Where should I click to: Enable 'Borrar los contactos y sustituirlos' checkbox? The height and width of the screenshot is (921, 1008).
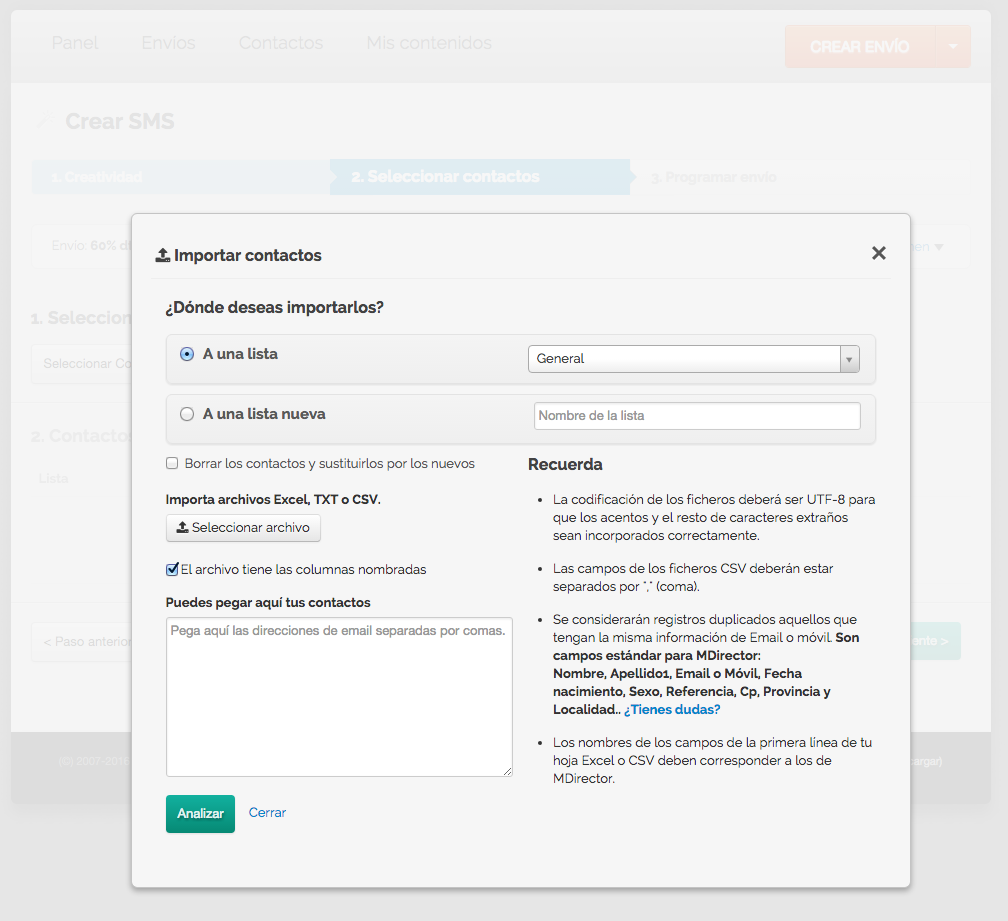click(x=172, y=463)
